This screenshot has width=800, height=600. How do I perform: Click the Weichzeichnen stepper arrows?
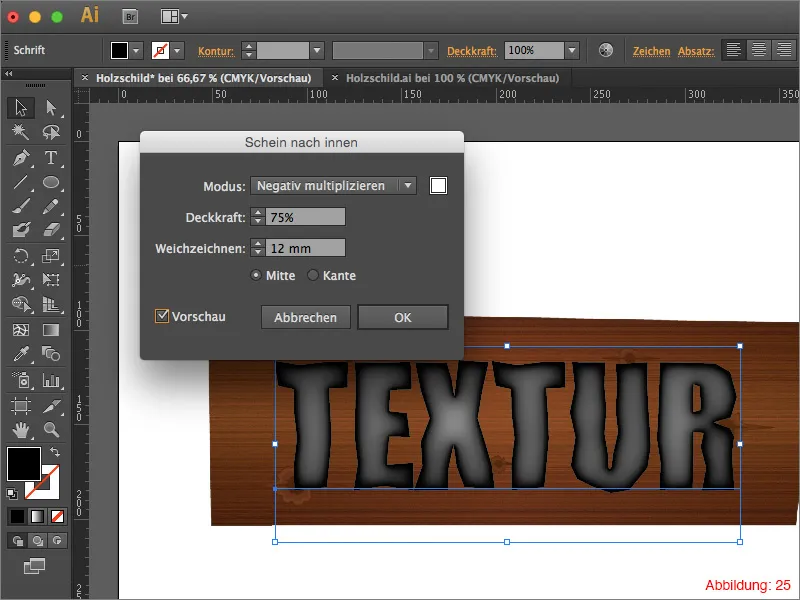[258, 248]
